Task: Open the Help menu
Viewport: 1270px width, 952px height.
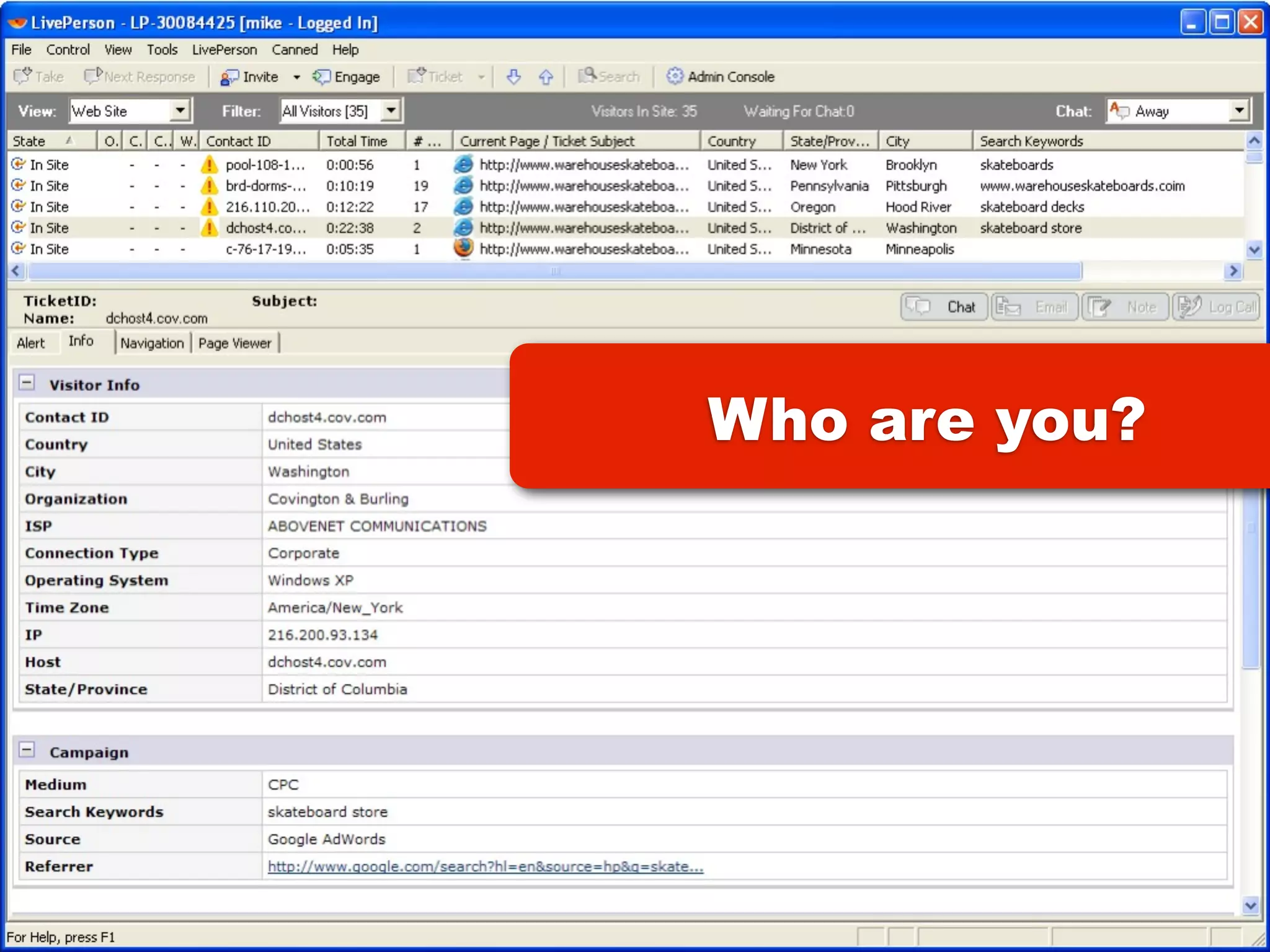Action: point(345,50)
